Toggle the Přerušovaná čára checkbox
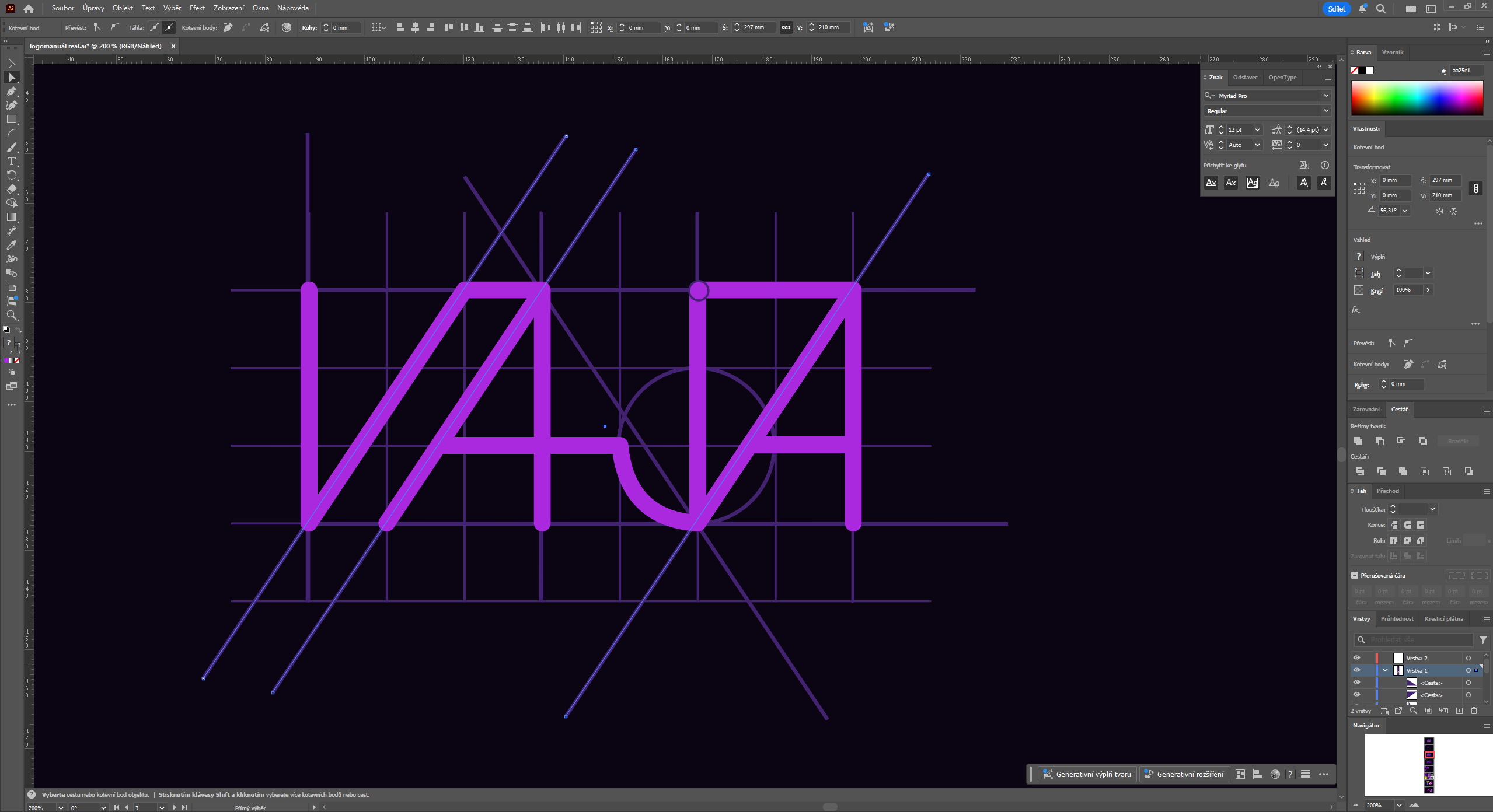 point(1355,575)
